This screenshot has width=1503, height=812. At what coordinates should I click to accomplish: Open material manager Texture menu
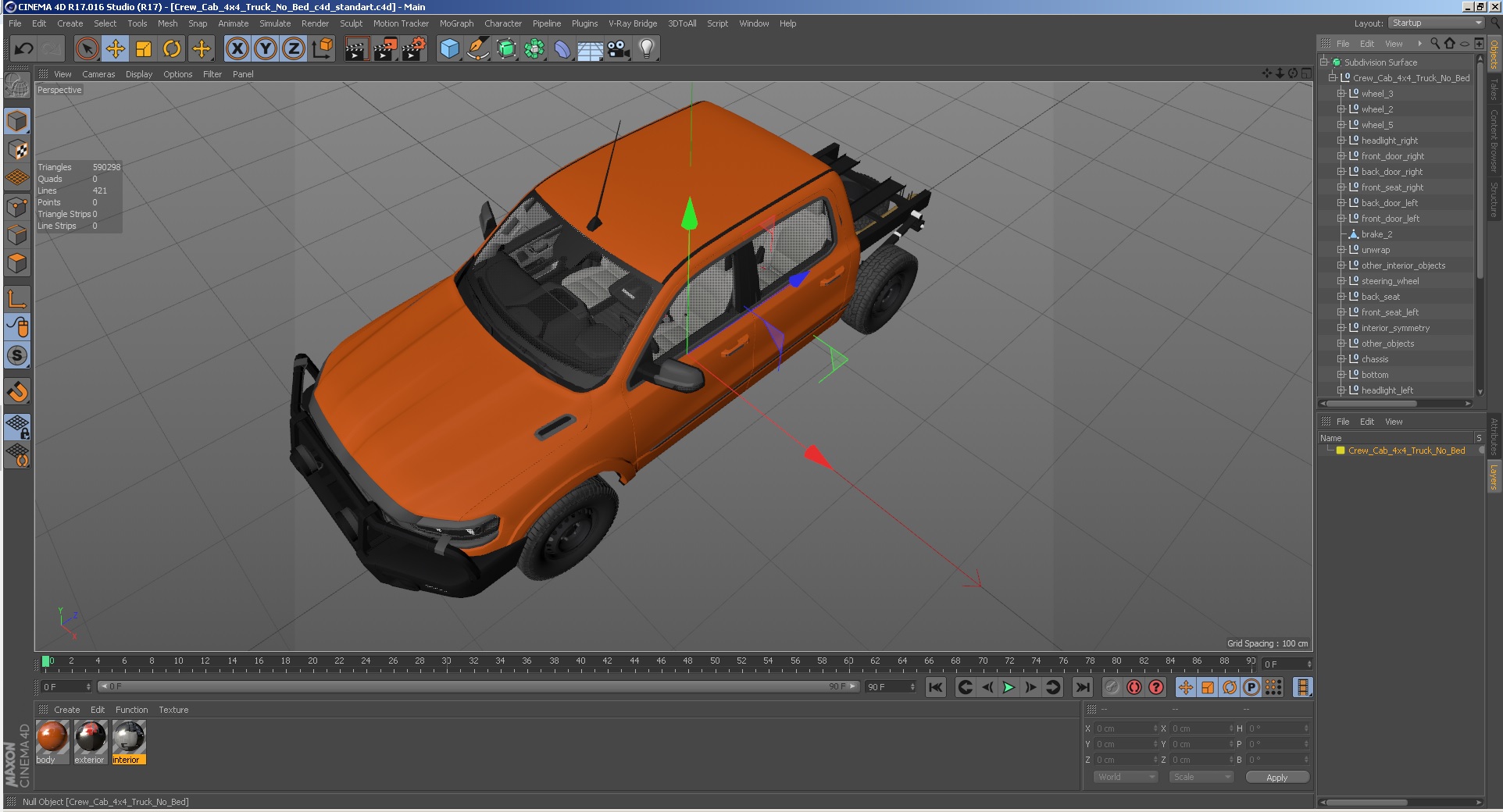[x=173, y=710]
